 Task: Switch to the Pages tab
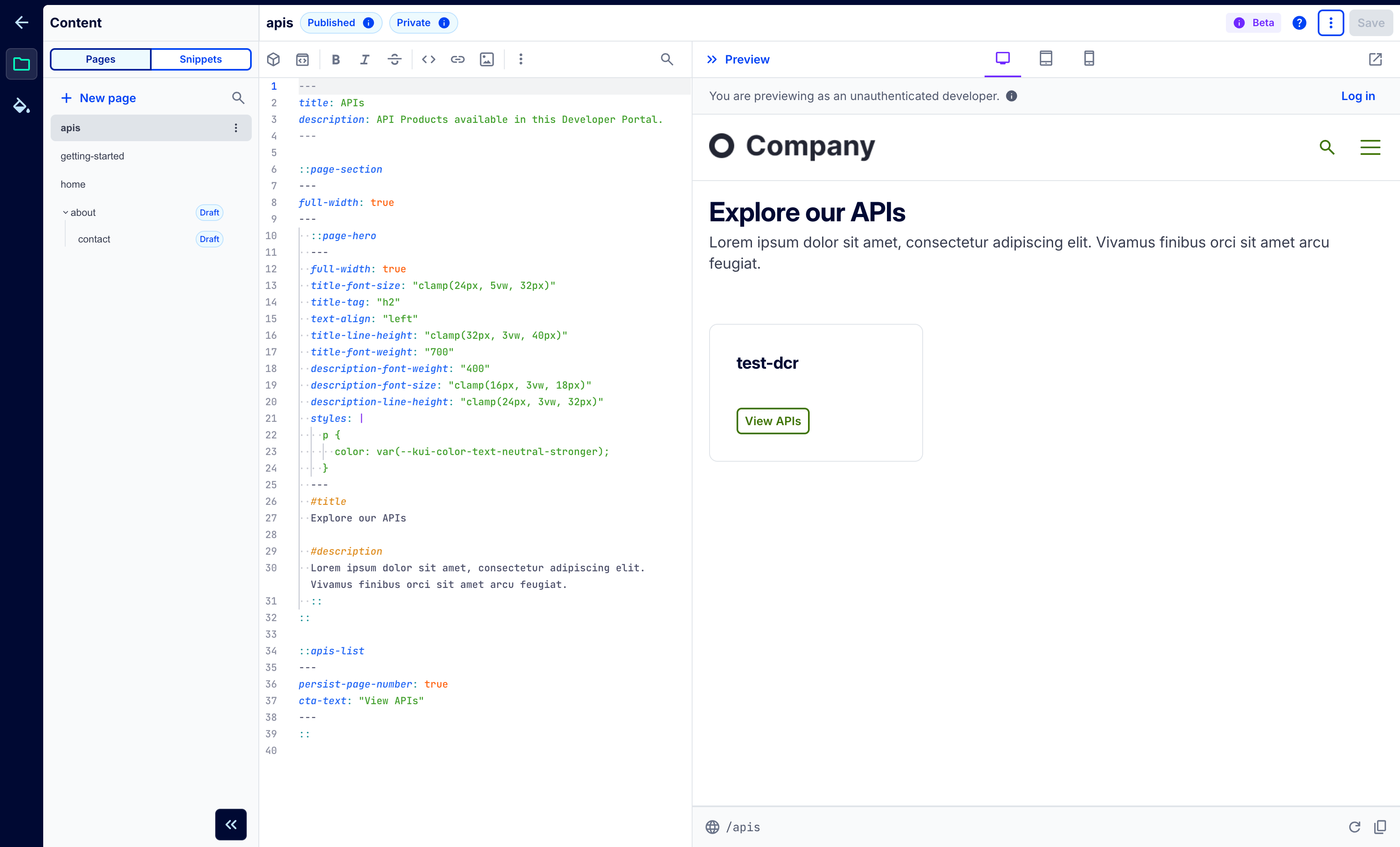(x=101, y=59)
